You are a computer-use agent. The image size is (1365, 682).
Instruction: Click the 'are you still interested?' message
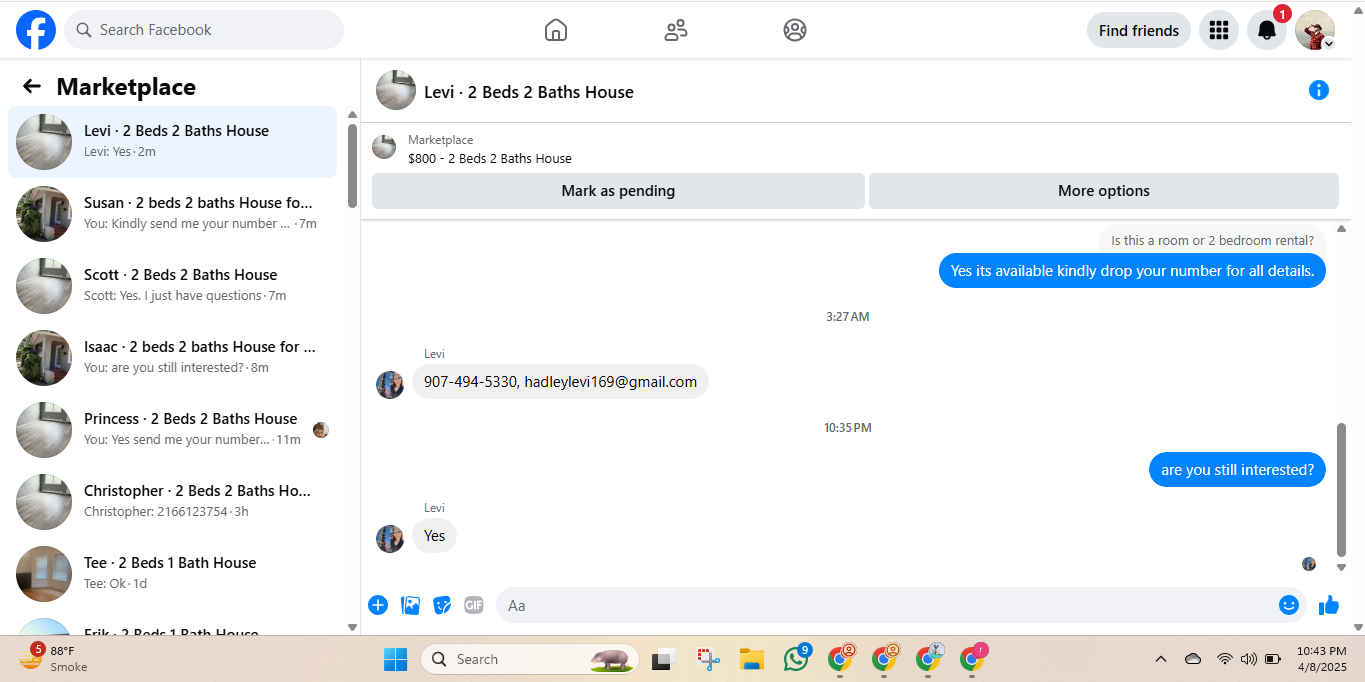[1237, 470]
